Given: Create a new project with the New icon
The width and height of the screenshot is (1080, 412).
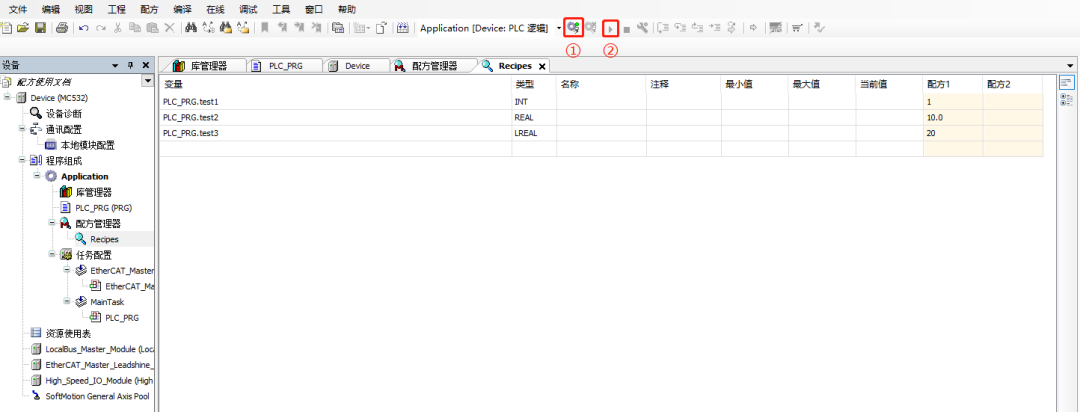Looking at the screenshot, I should 6,28.
